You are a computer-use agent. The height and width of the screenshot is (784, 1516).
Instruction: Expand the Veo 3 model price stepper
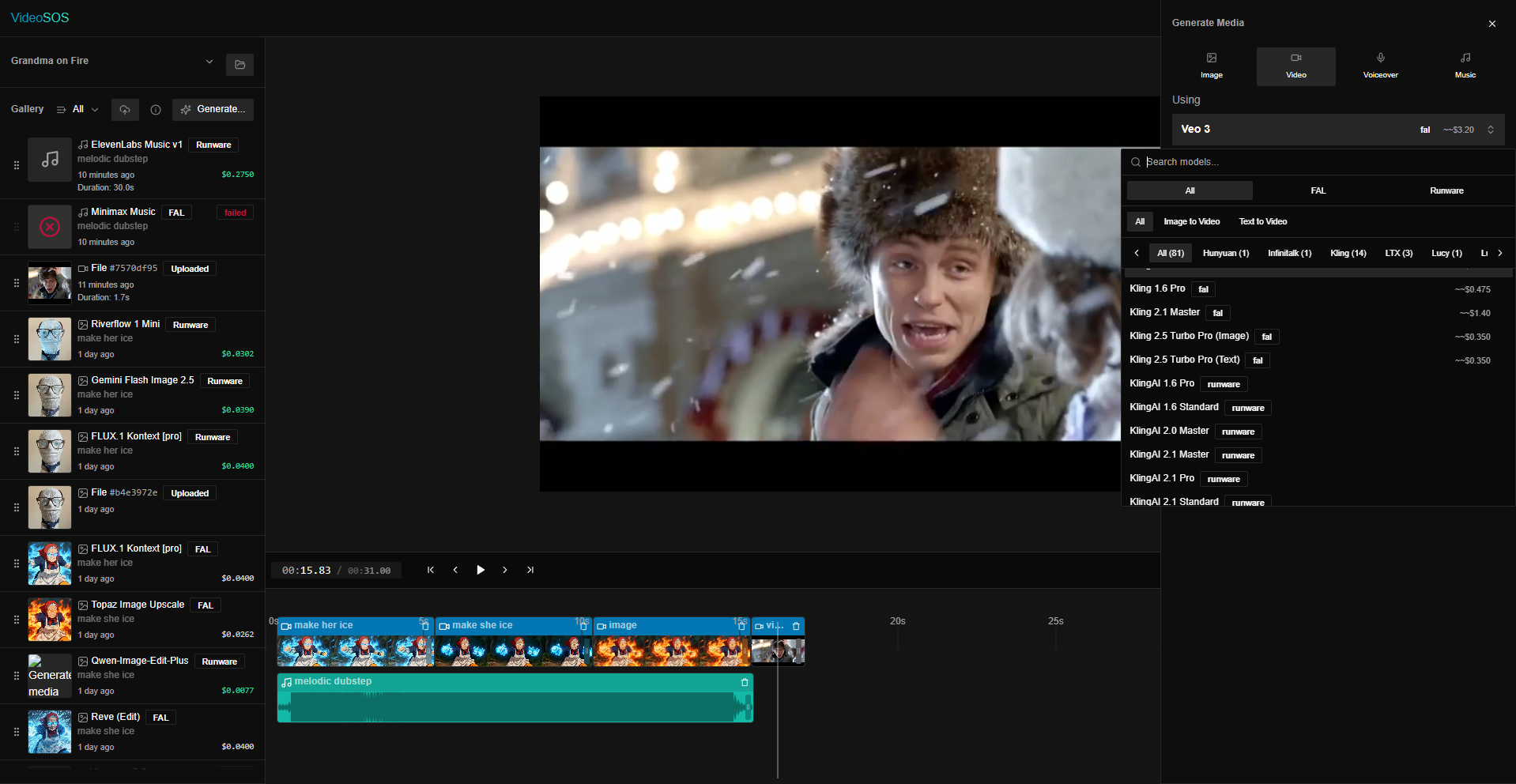click(x=1491, y=129)
